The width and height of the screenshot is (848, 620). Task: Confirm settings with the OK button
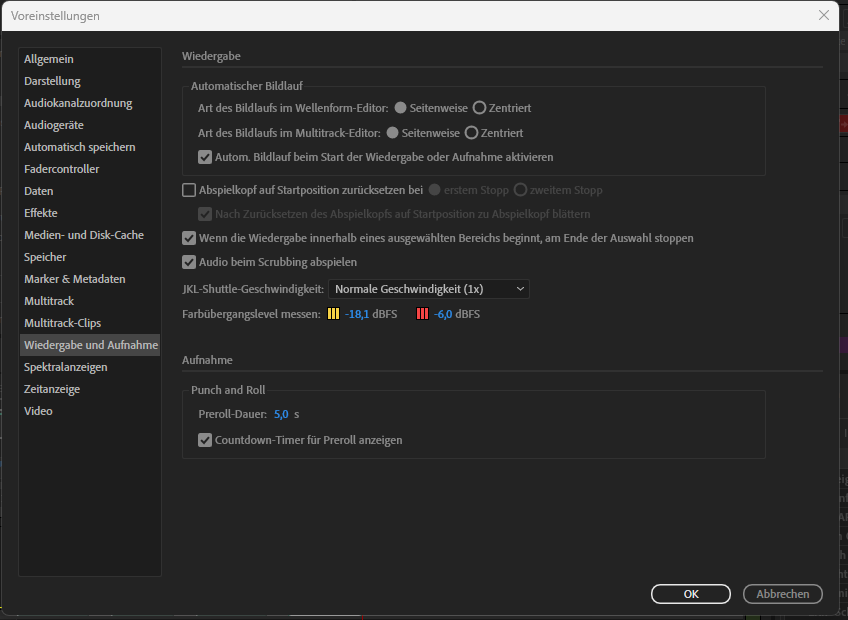(690, 593)
